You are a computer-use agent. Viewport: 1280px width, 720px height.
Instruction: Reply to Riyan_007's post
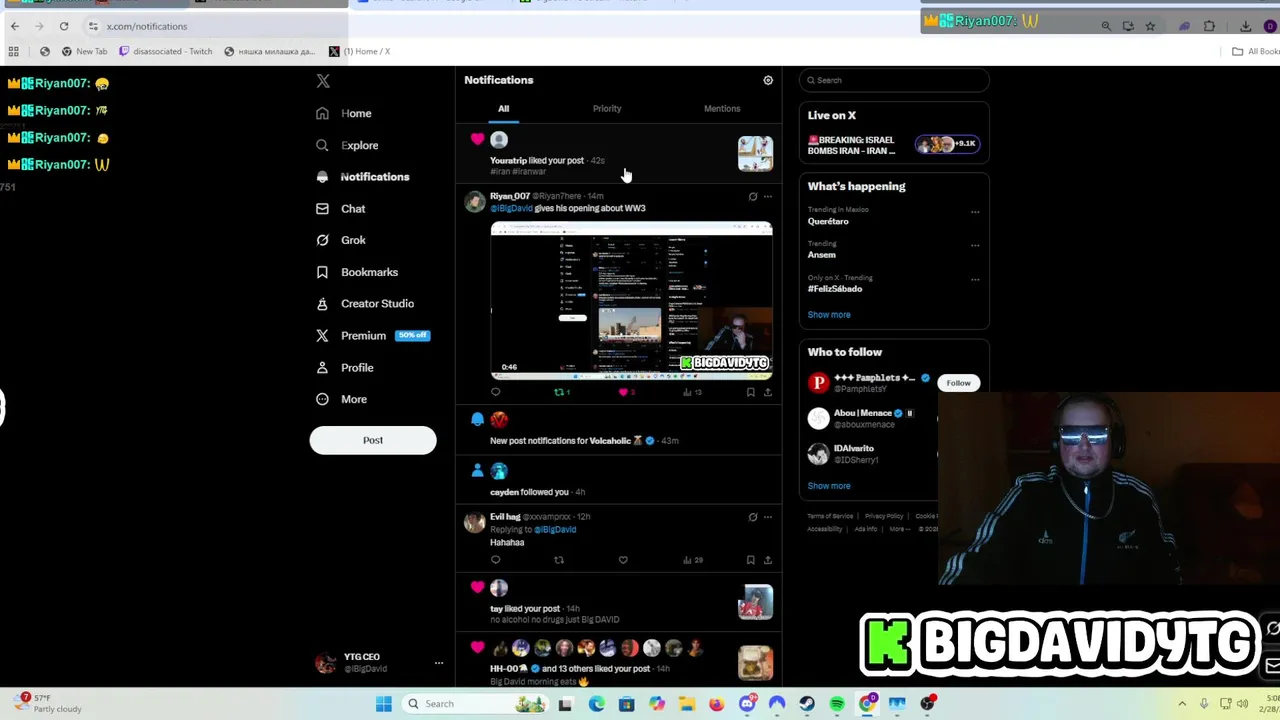coord(495,393)
